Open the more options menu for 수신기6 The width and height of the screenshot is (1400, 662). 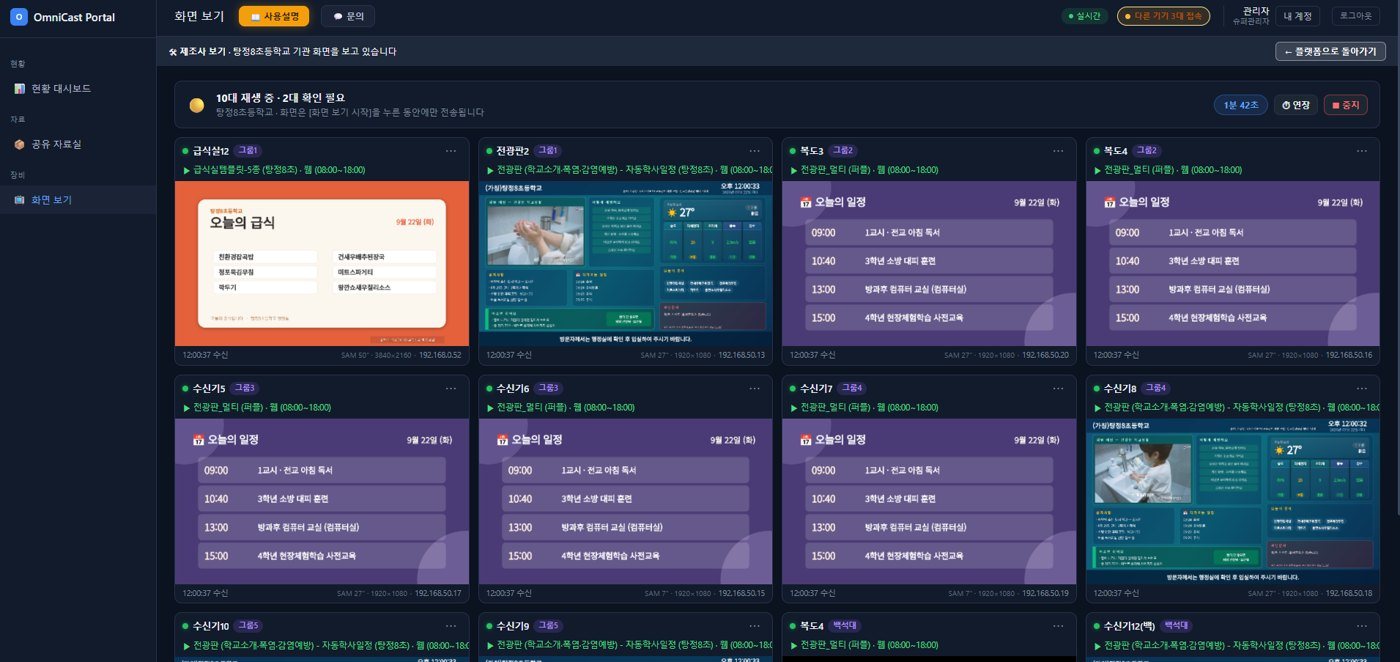pos(755,388)
